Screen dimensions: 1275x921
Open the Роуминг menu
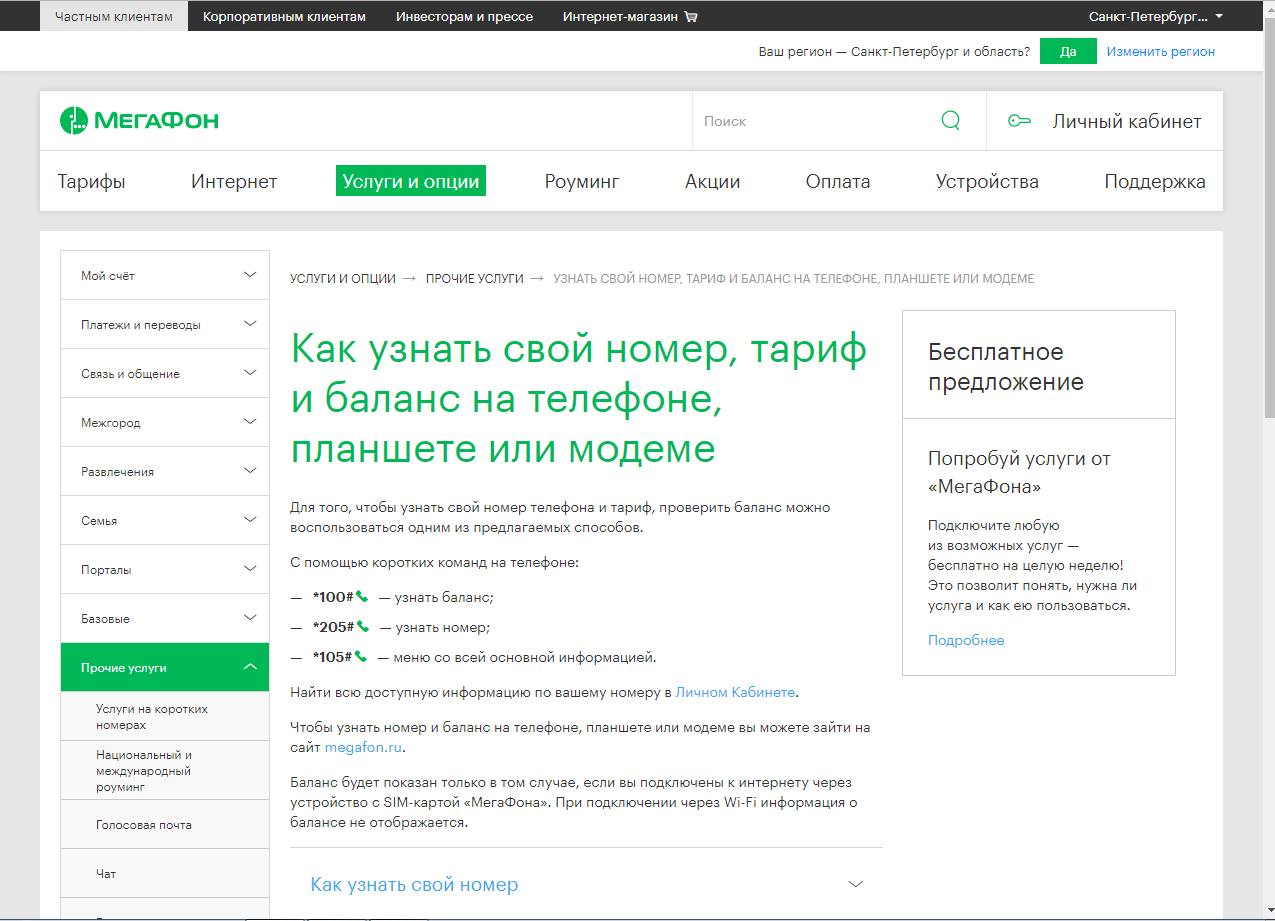pos(582,181)
